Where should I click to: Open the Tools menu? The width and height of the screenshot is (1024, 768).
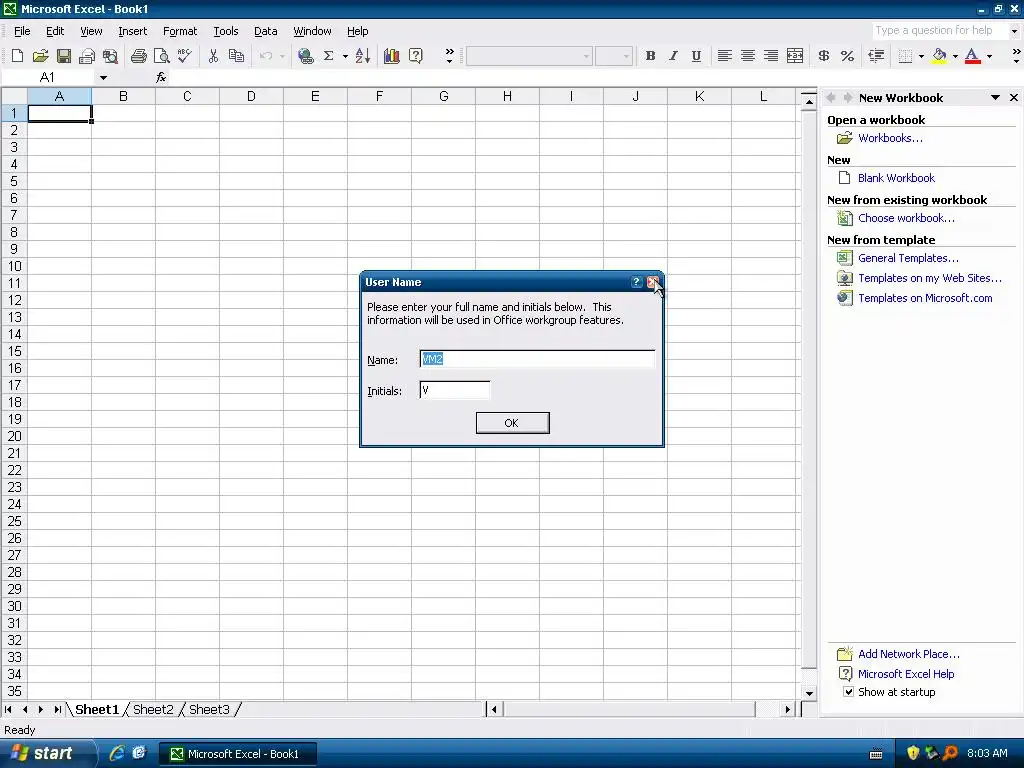tap(226, 31)
